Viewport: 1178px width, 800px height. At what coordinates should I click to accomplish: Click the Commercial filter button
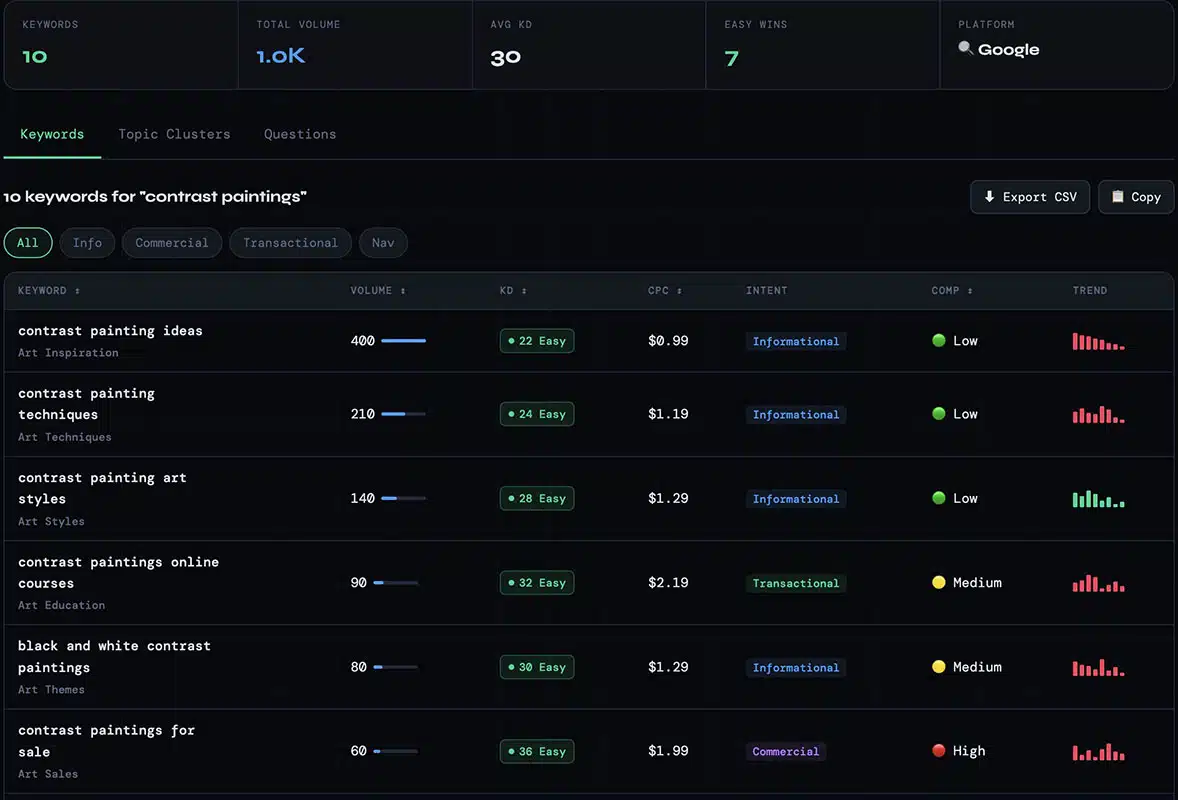tap(172, 243)
